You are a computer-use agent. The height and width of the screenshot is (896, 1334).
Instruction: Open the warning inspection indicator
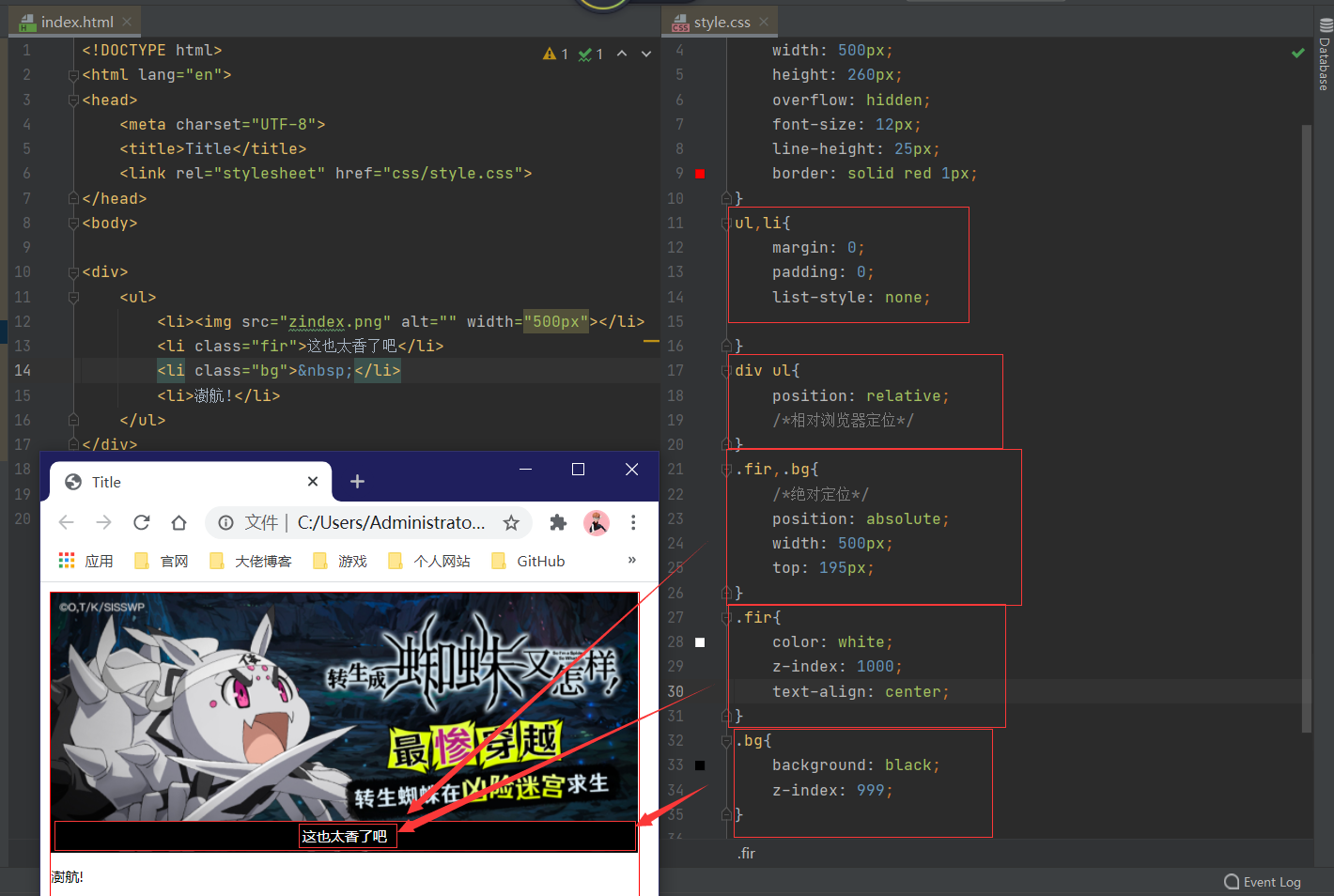(x=555, y=54)
